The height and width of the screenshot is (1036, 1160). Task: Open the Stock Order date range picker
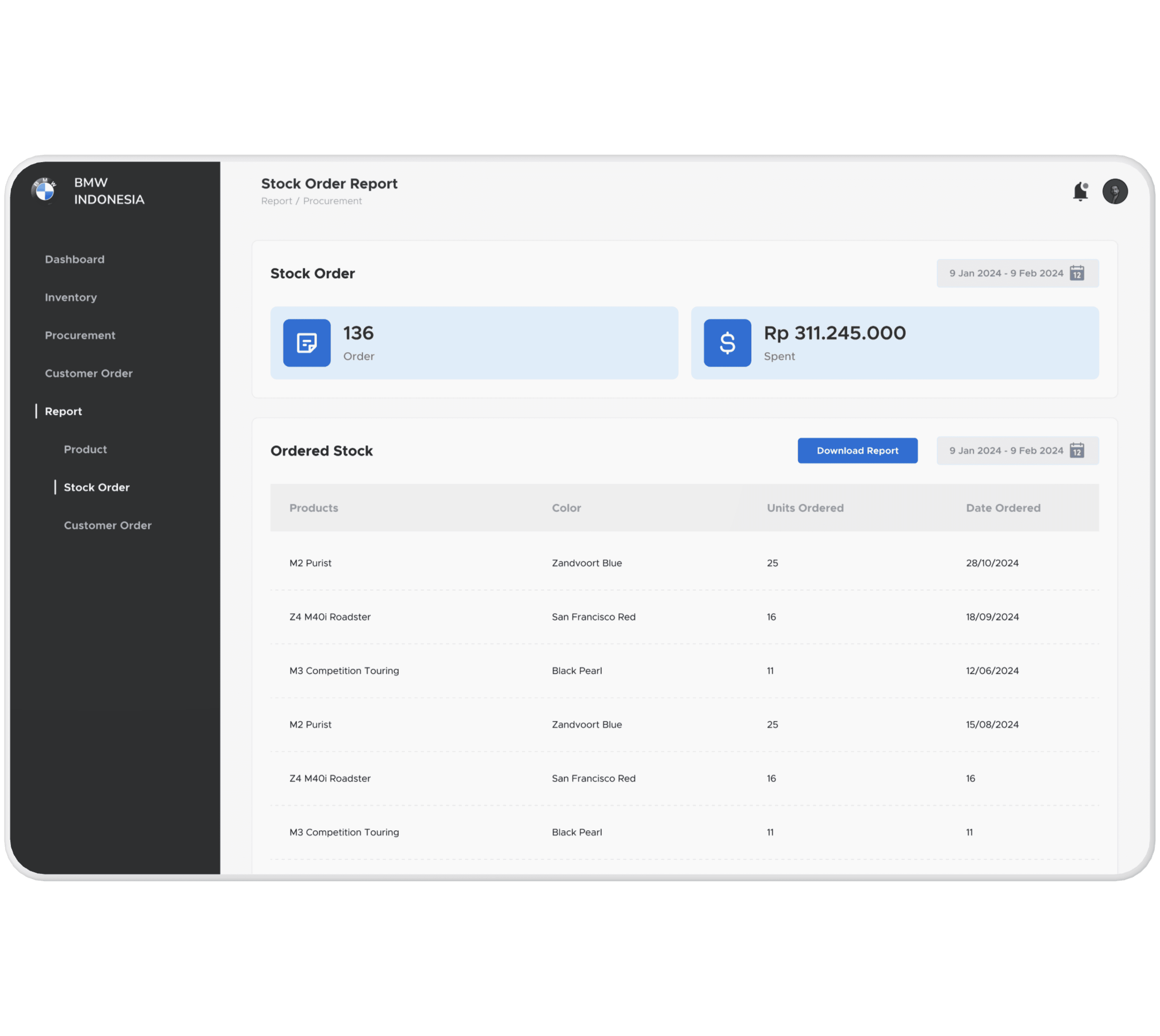pyautogui.click(x=1018, y=273)
